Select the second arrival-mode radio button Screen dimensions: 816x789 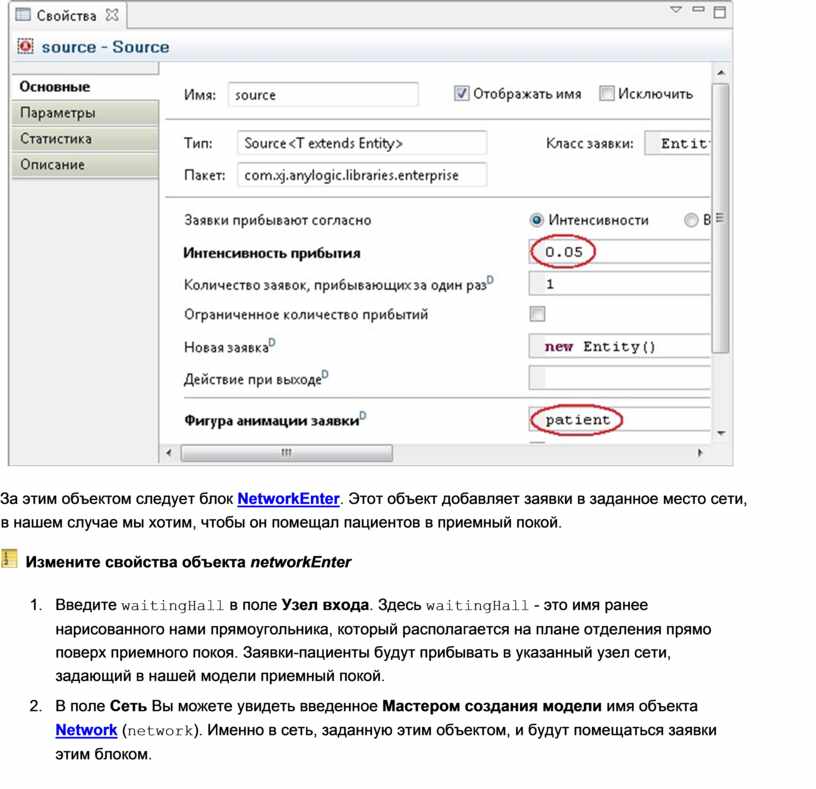point(691,220)
